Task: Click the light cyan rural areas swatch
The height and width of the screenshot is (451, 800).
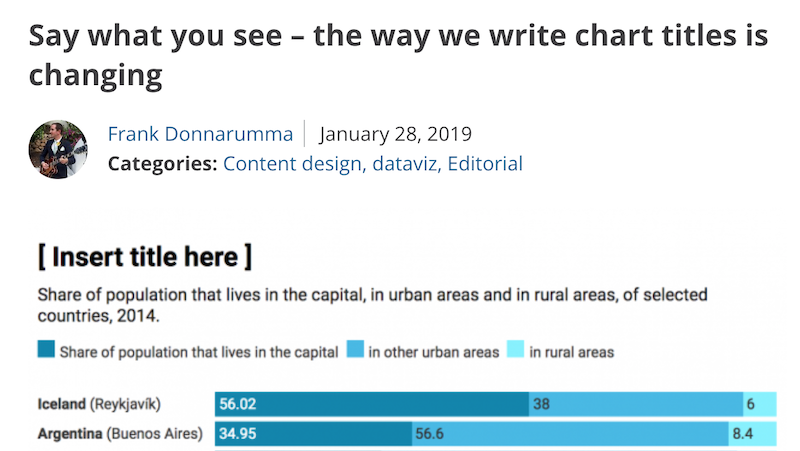Action: tap(516, 351)
